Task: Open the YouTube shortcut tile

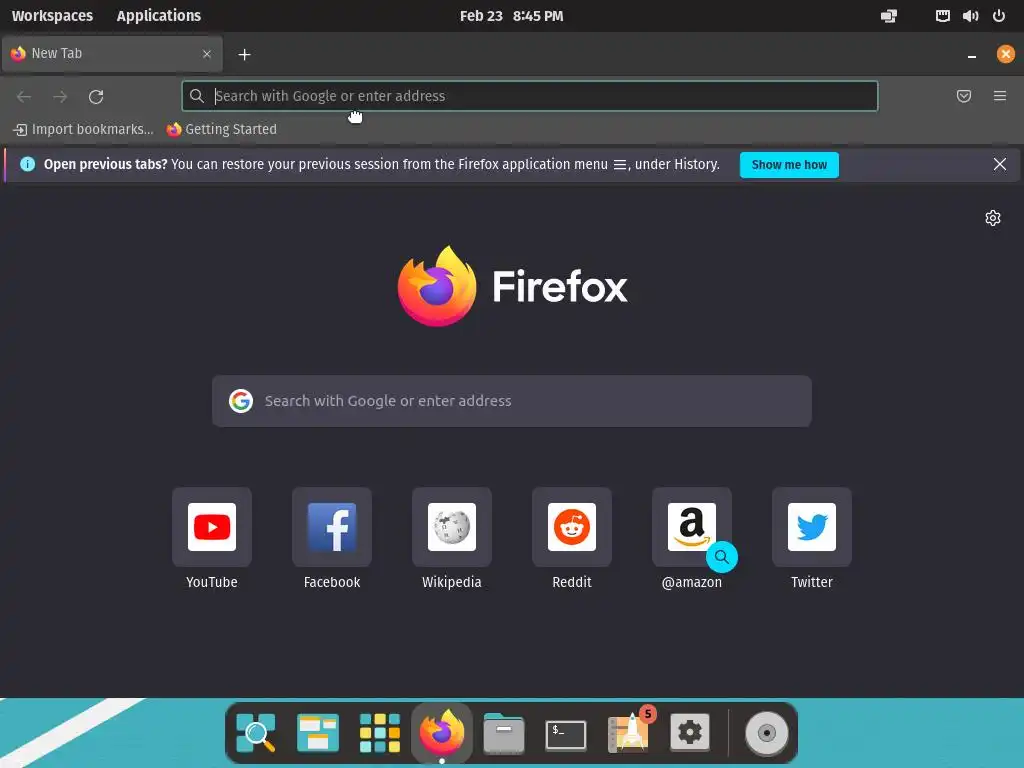Action: [x=212, y=527]
